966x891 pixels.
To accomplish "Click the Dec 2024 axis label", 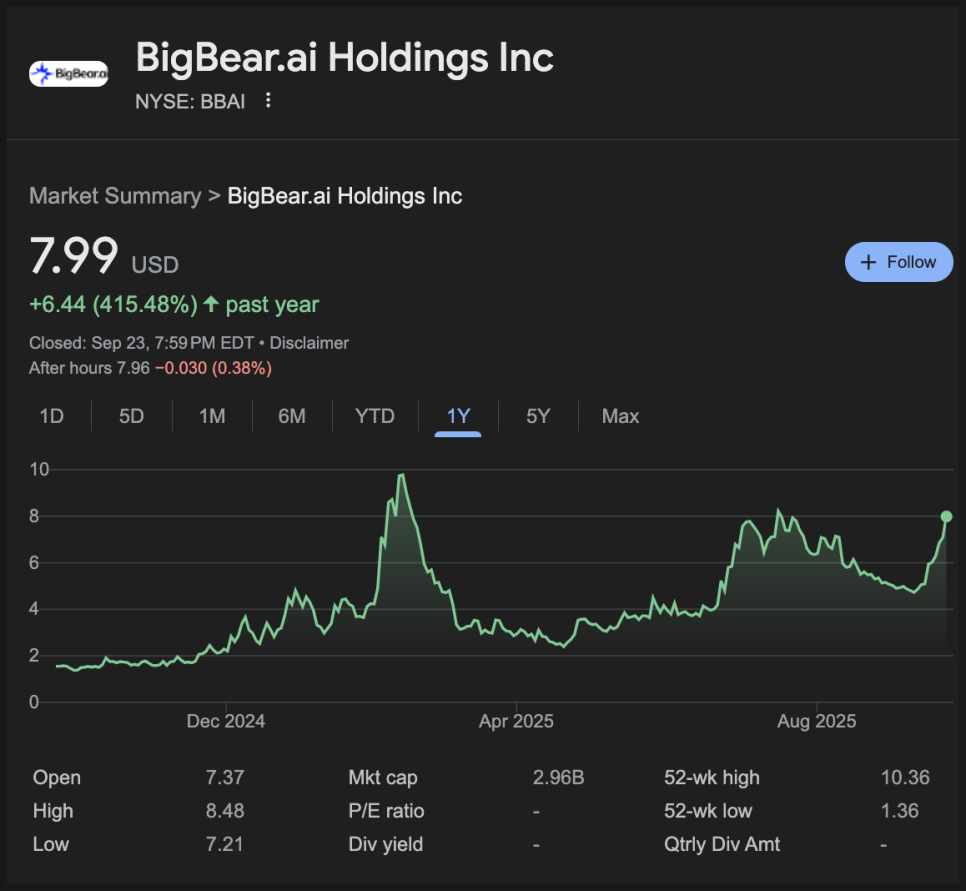I will [x=226, y=722].
